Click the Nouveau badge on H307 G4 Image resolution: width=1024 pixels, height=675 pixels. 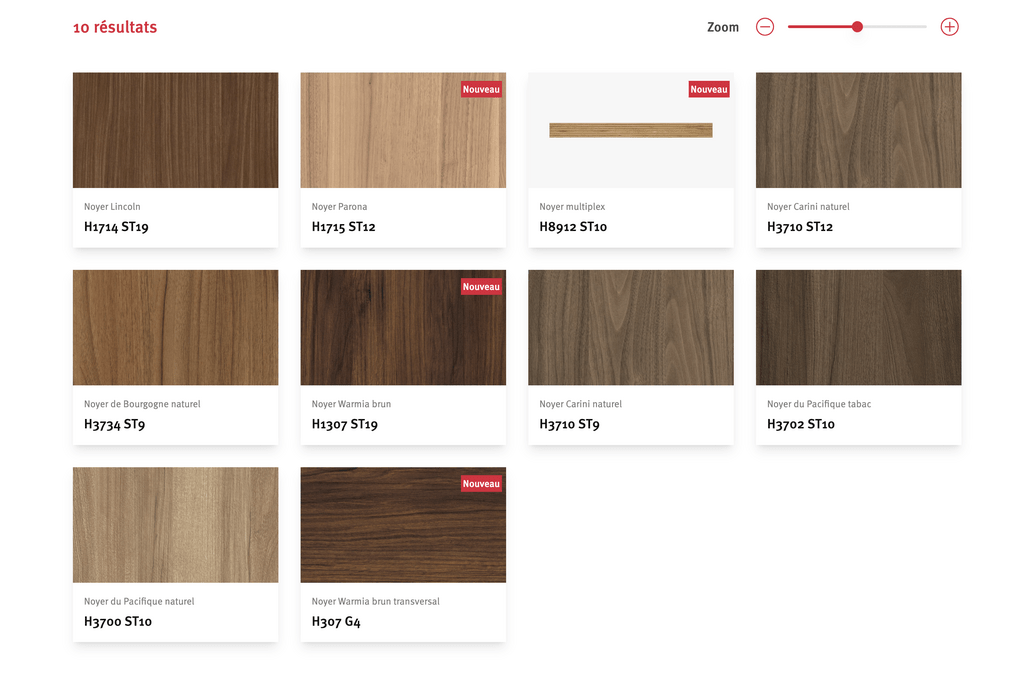[481, 484]
